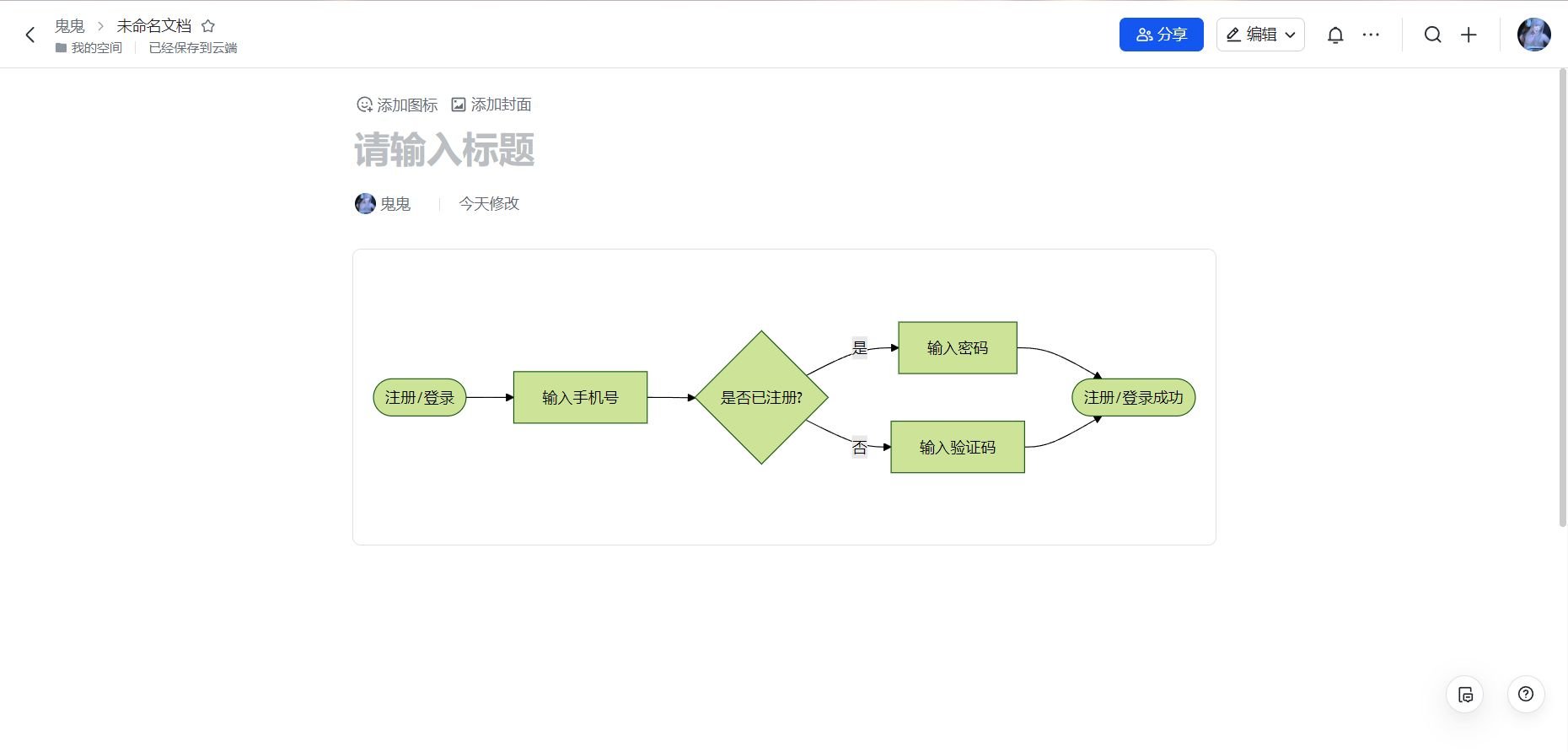Click the author 鬼鬼 name below title

[x=395, y=204]
